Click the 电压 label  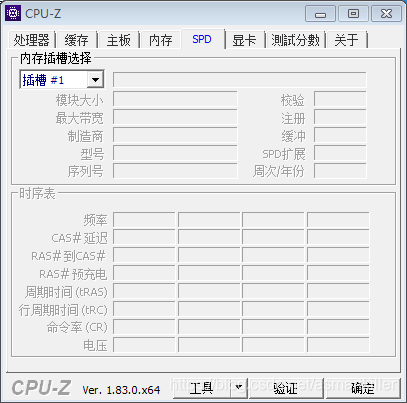pyautogui.click(x=95, y=346)
